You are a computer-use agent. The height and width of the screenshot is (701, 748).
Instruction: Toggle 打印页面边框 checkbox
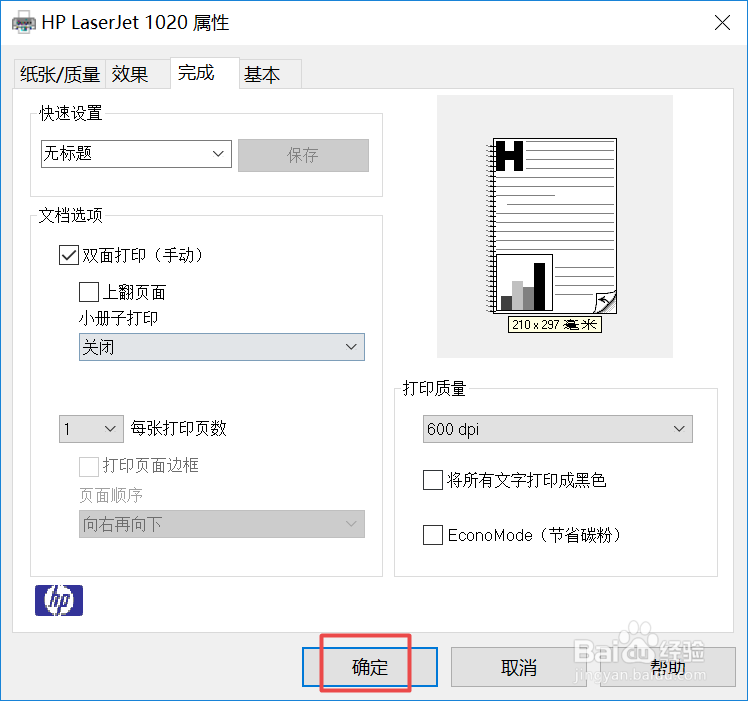tap(89, 466)
